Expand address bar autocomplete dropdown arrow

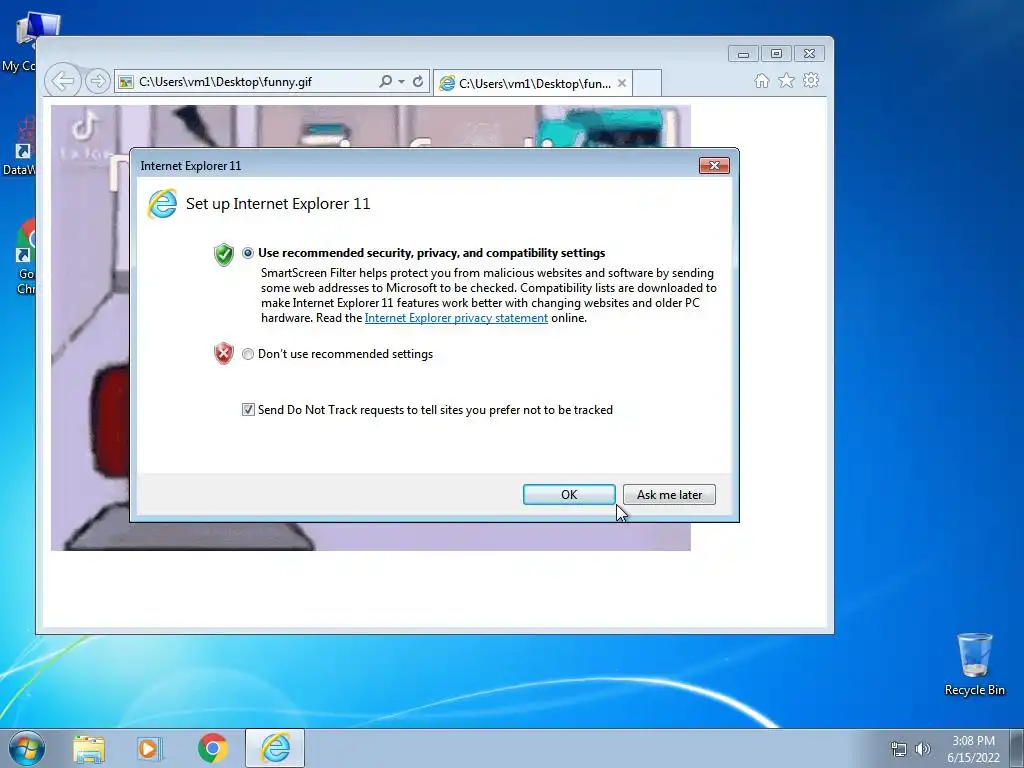click(x=402, y=82)
